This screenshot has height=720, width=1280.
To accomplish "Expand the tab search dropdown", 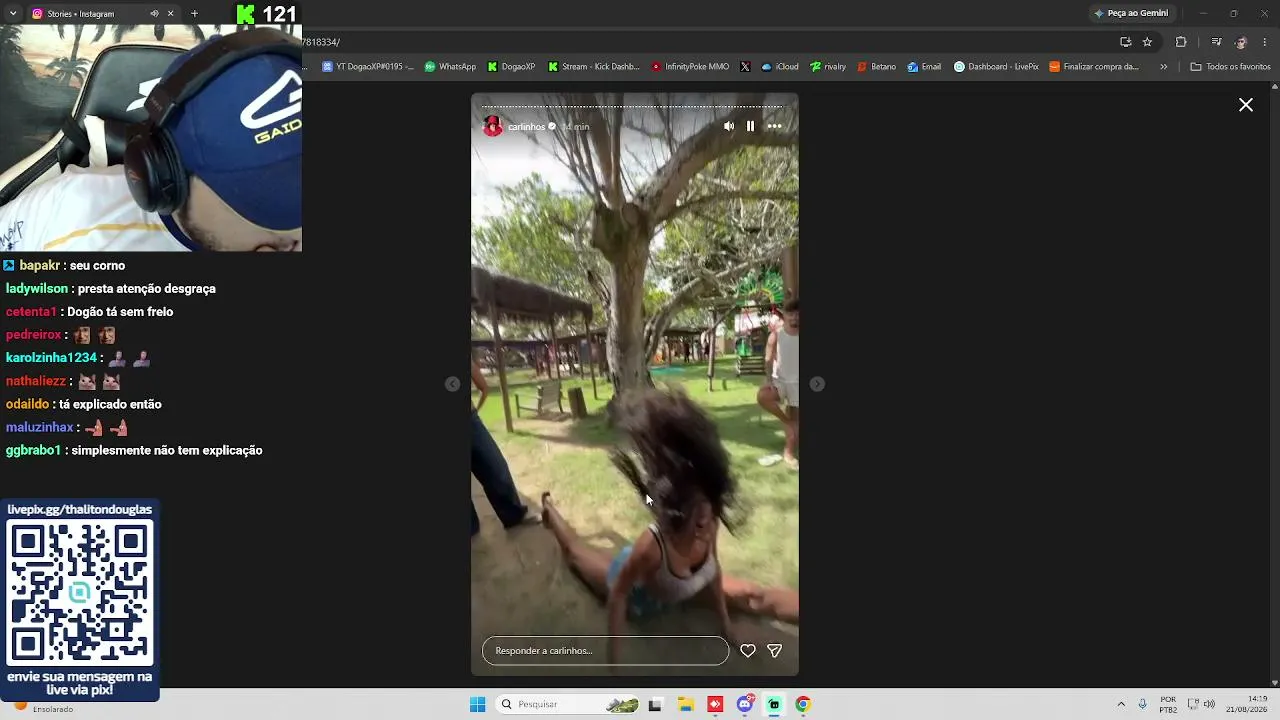I will [x=14, y=14].
